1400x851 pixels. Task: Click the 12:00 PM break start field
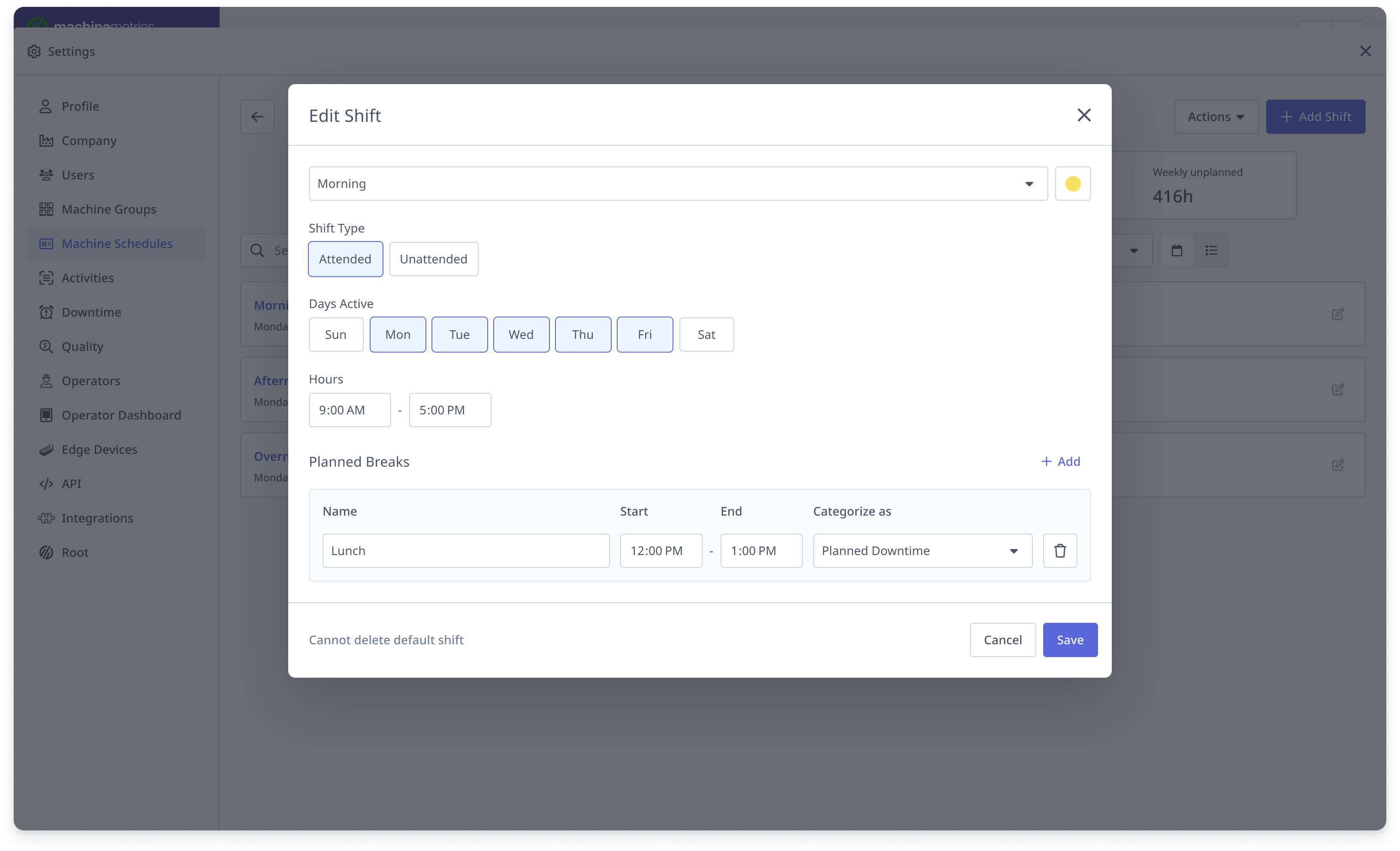[x=661, y=550]
